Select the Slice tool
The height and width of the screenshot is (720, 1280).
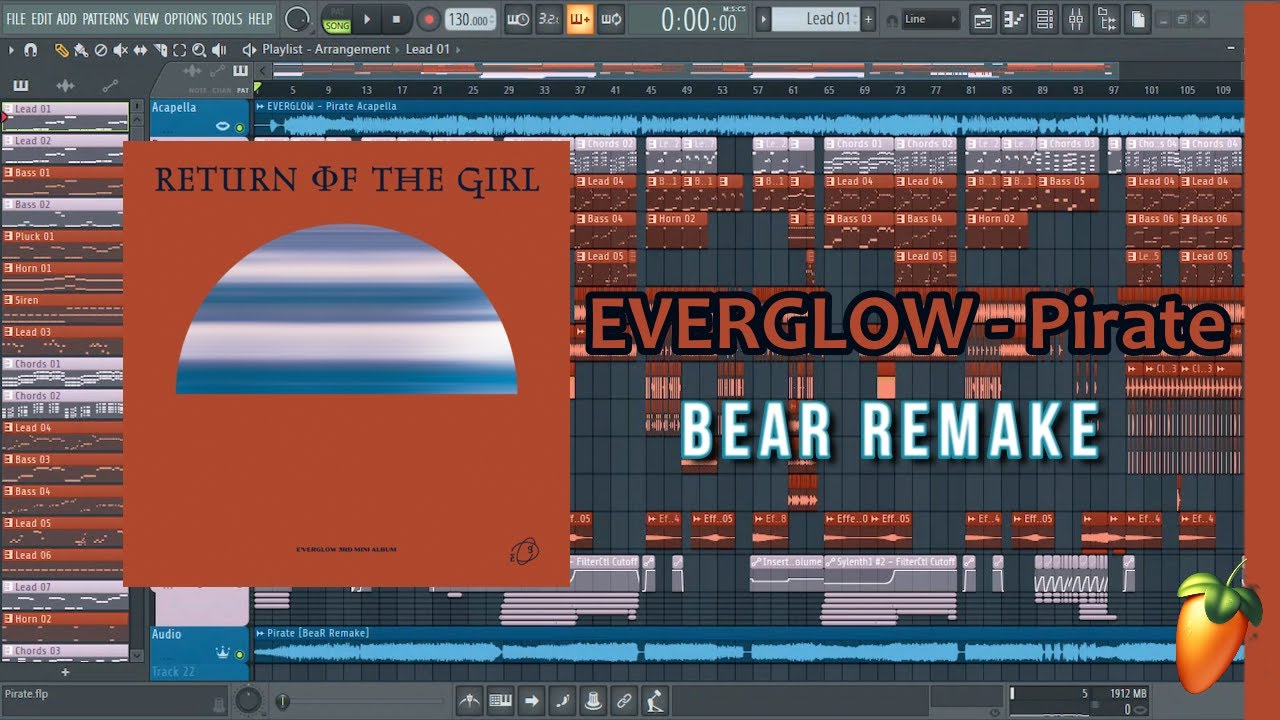[x=160, y=49]
